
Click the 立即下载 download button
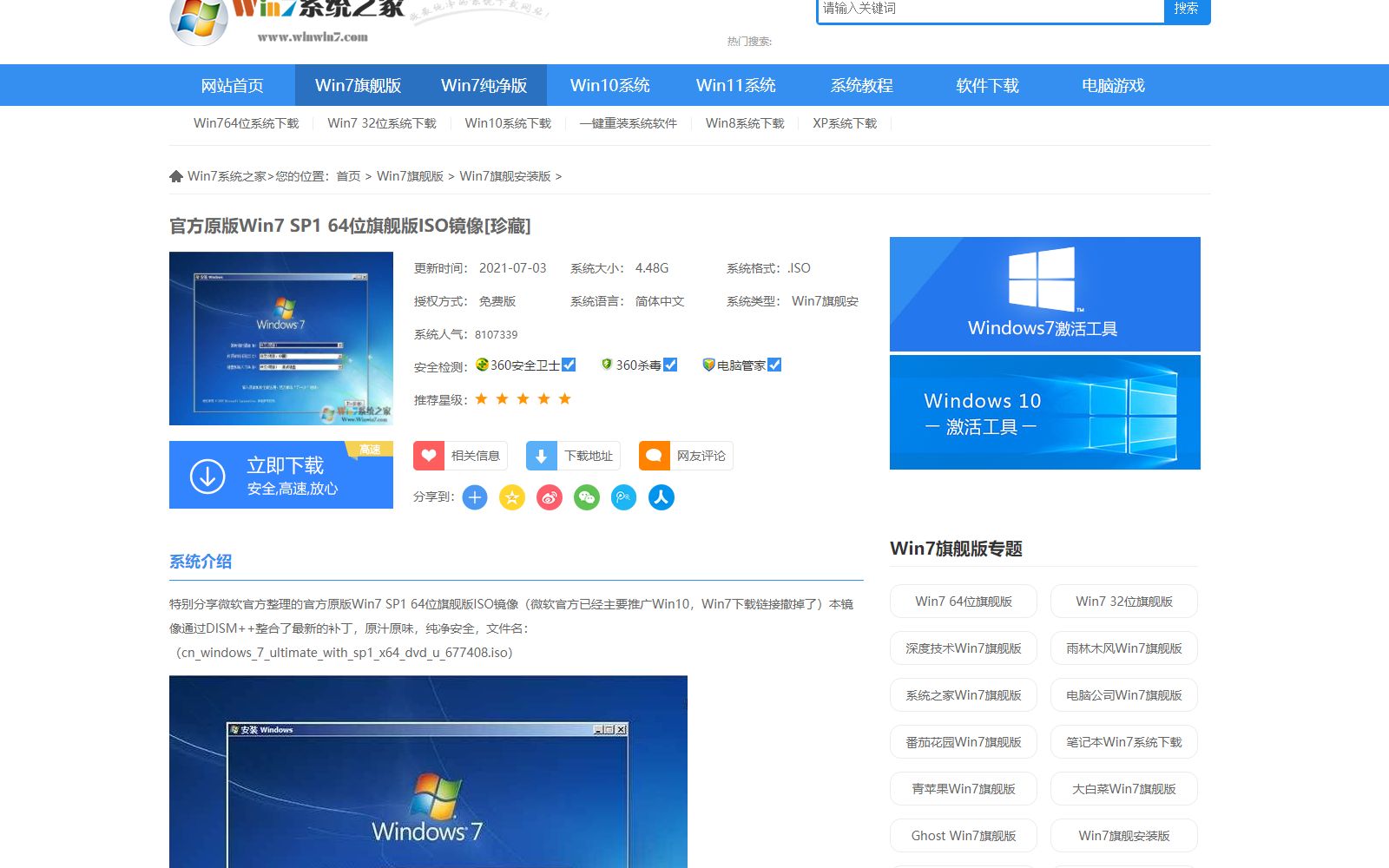[281, 475]
